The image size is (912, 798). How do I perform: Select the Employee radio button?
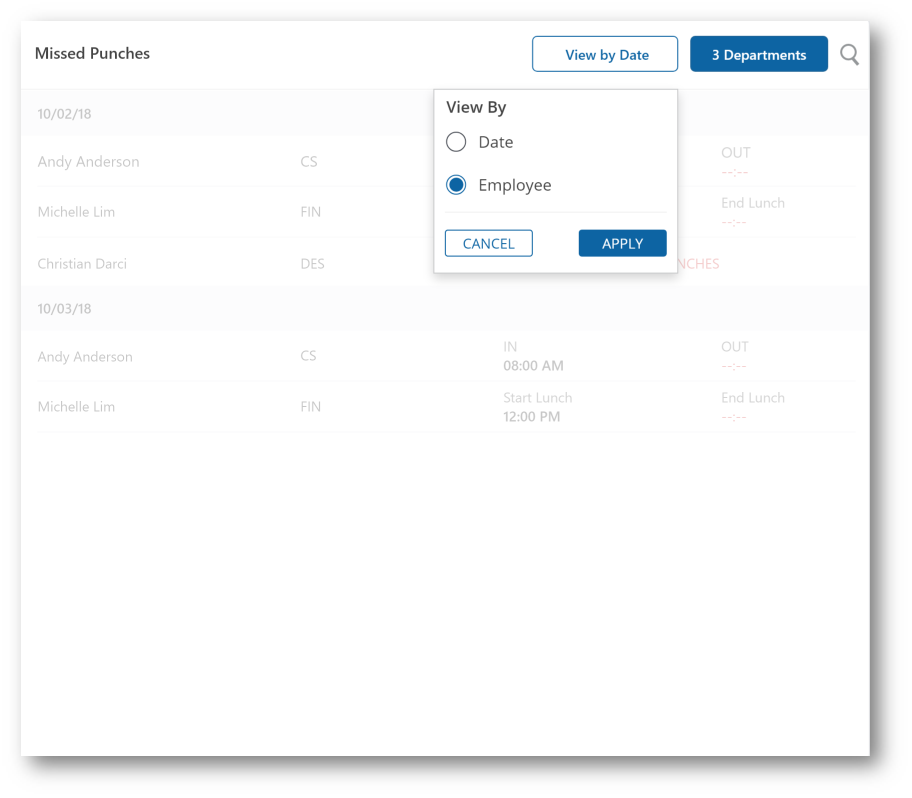pos(457,185)
